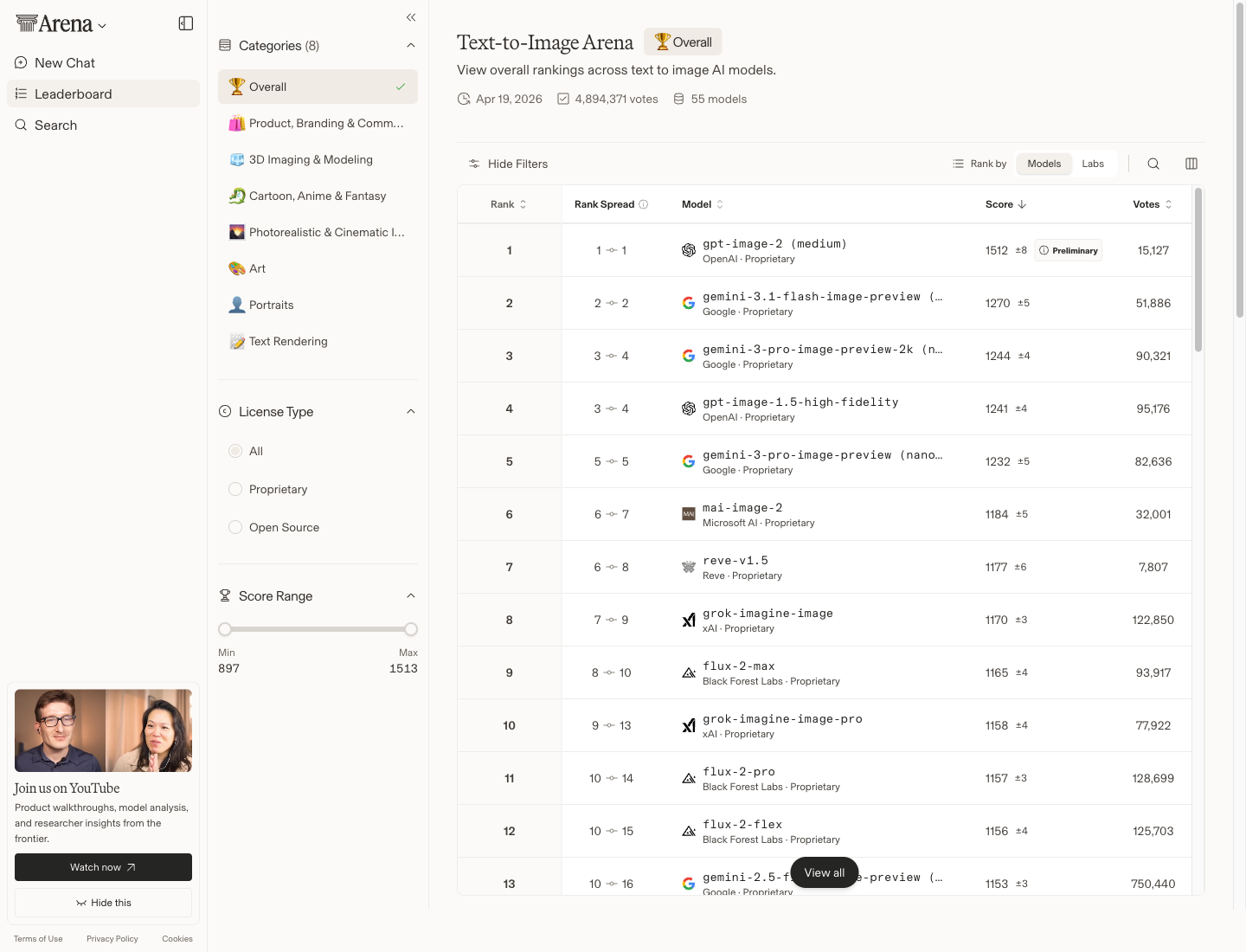Toggle the left sidebar panel icon
This screenshot has width=1246, height=952.
(185, 23)
